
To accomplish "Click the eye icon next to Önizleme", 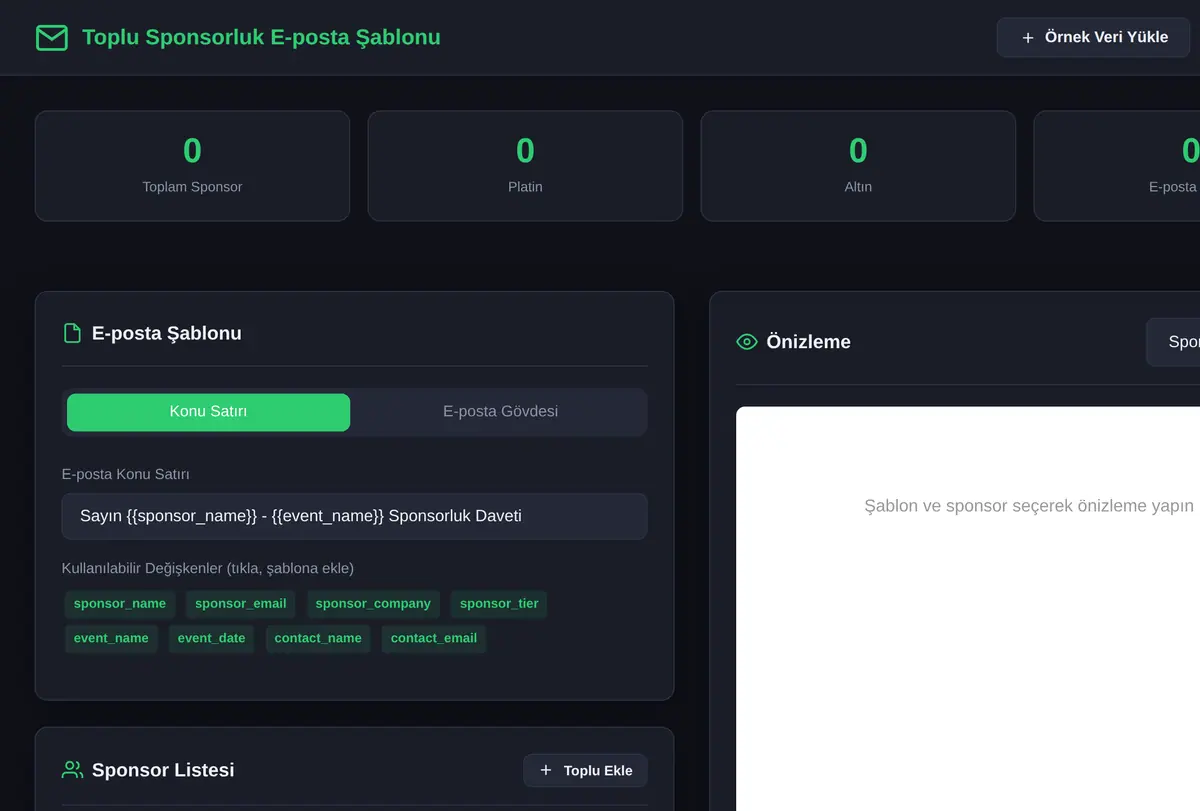I will (x=747, y=342).
